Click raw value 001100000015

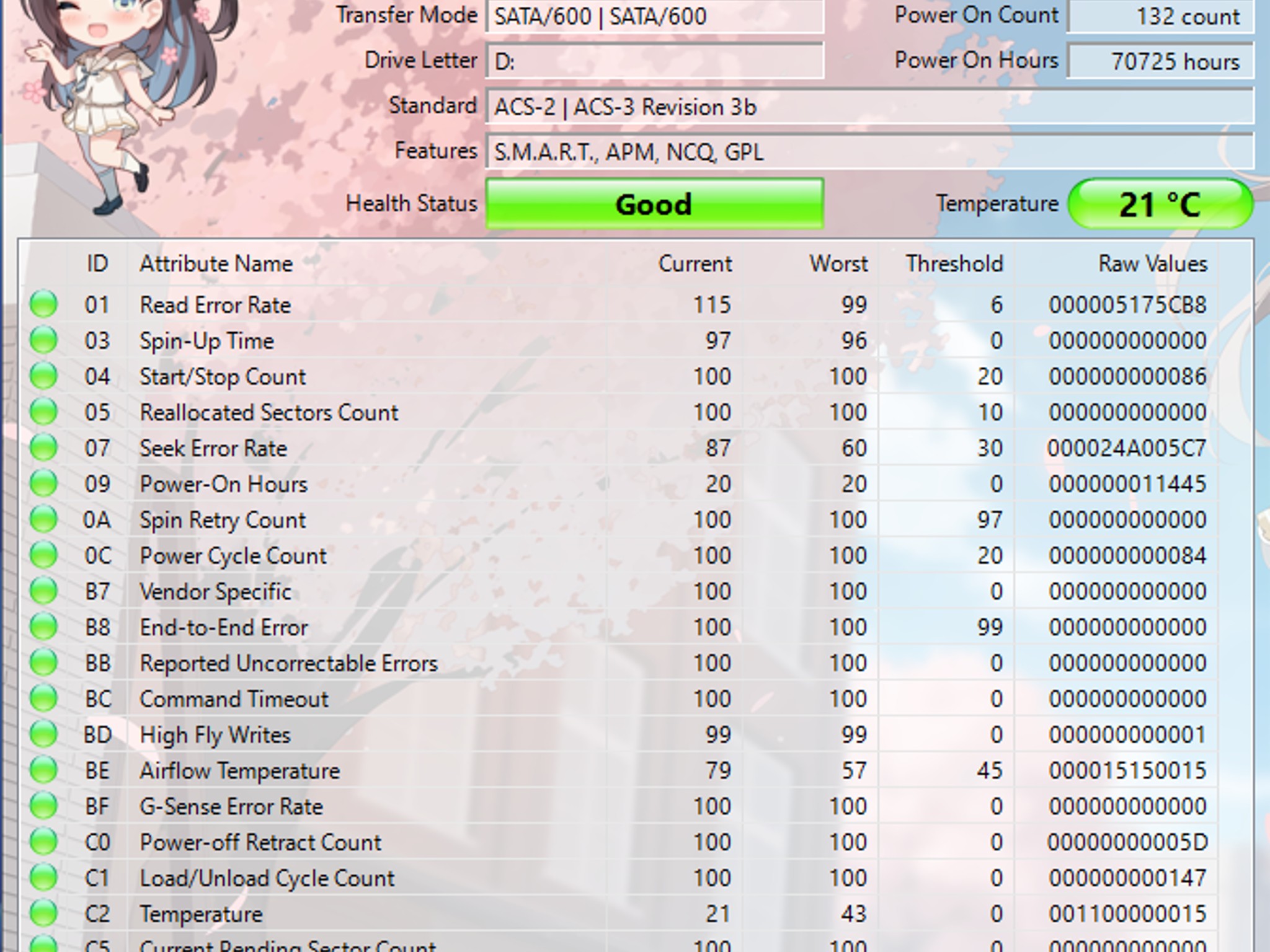click(1128, 914)
